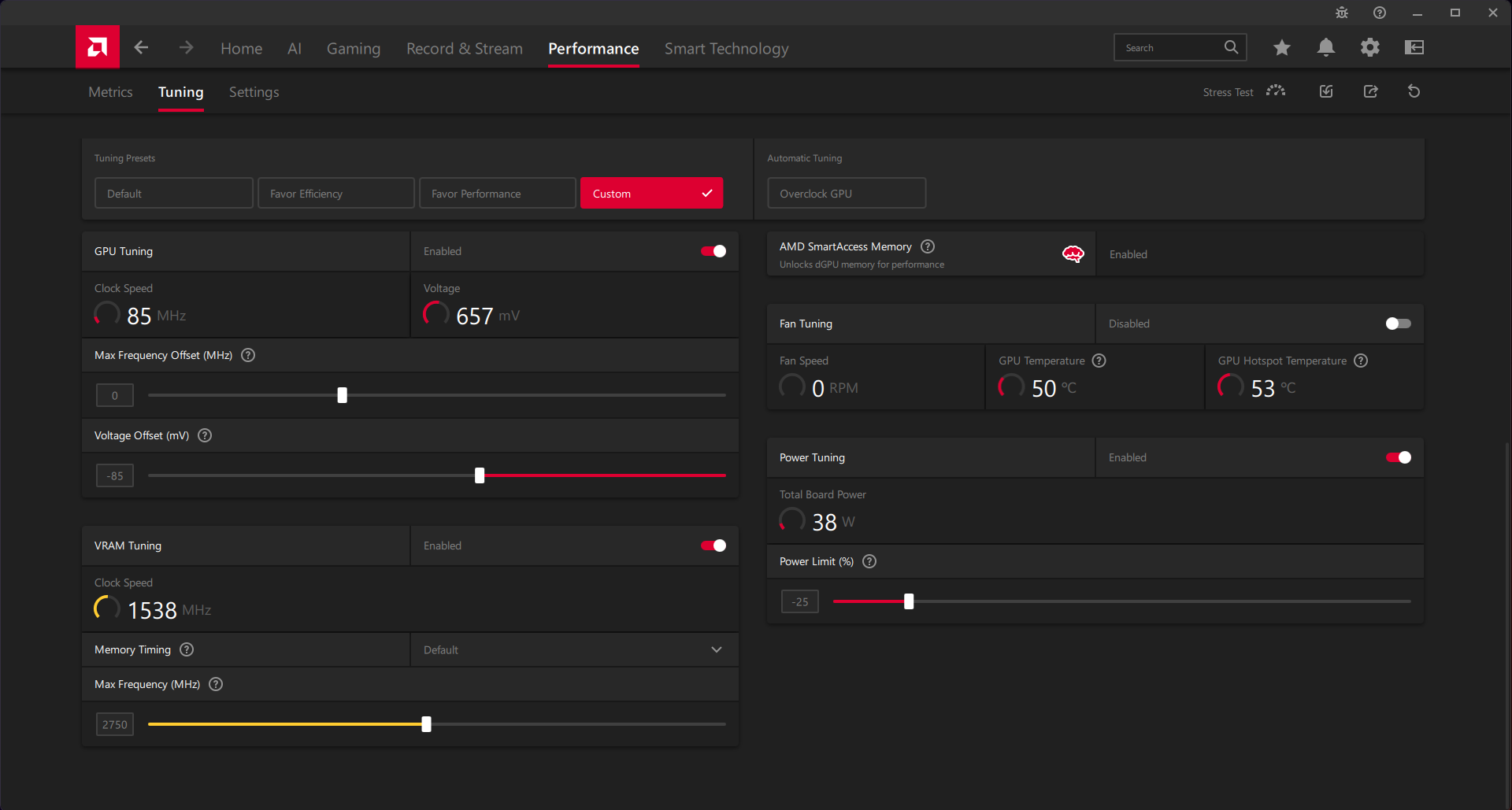Screen dimensions: 1512x810
Task: Click the search magnifier icon
Action: point(1231,47)
